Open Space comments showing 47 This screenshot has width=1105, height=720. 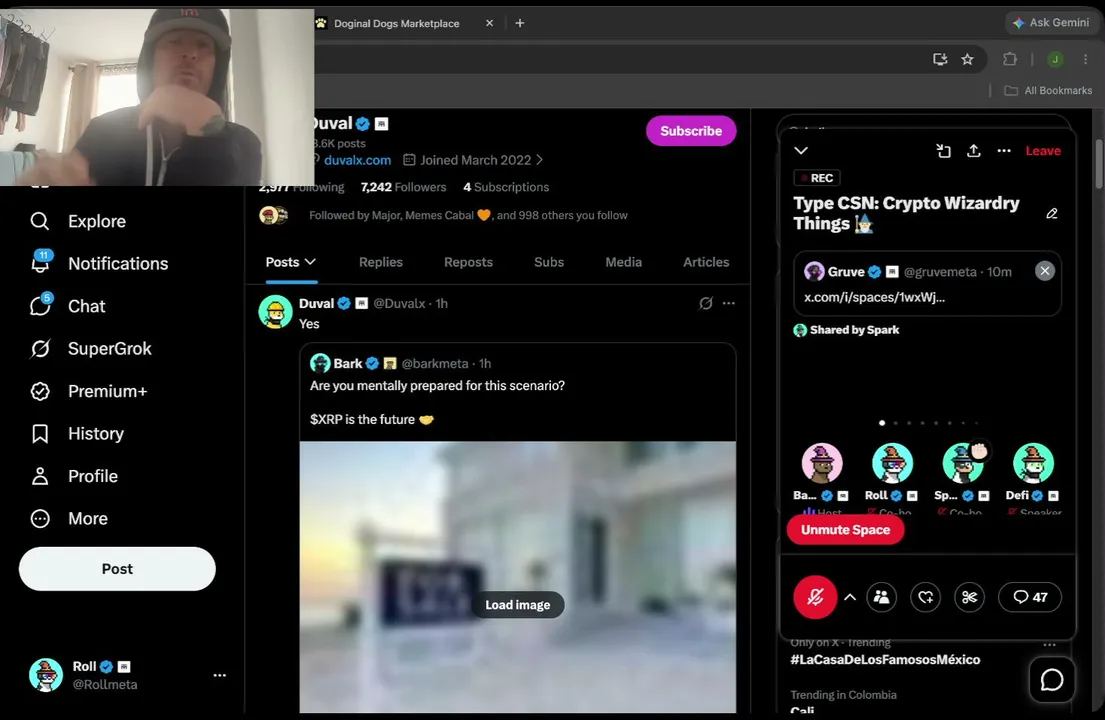click(x=1030, y=597)
